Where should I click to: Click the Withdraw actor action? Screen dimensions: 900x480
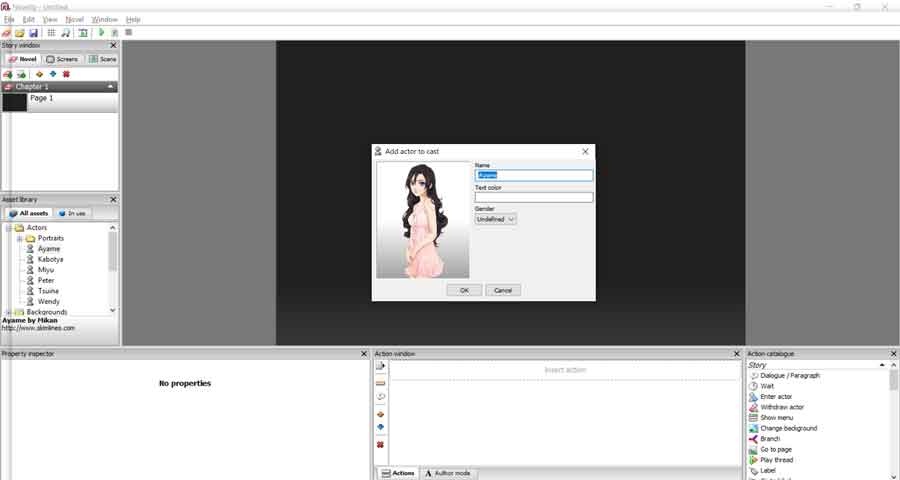point(777,407)
